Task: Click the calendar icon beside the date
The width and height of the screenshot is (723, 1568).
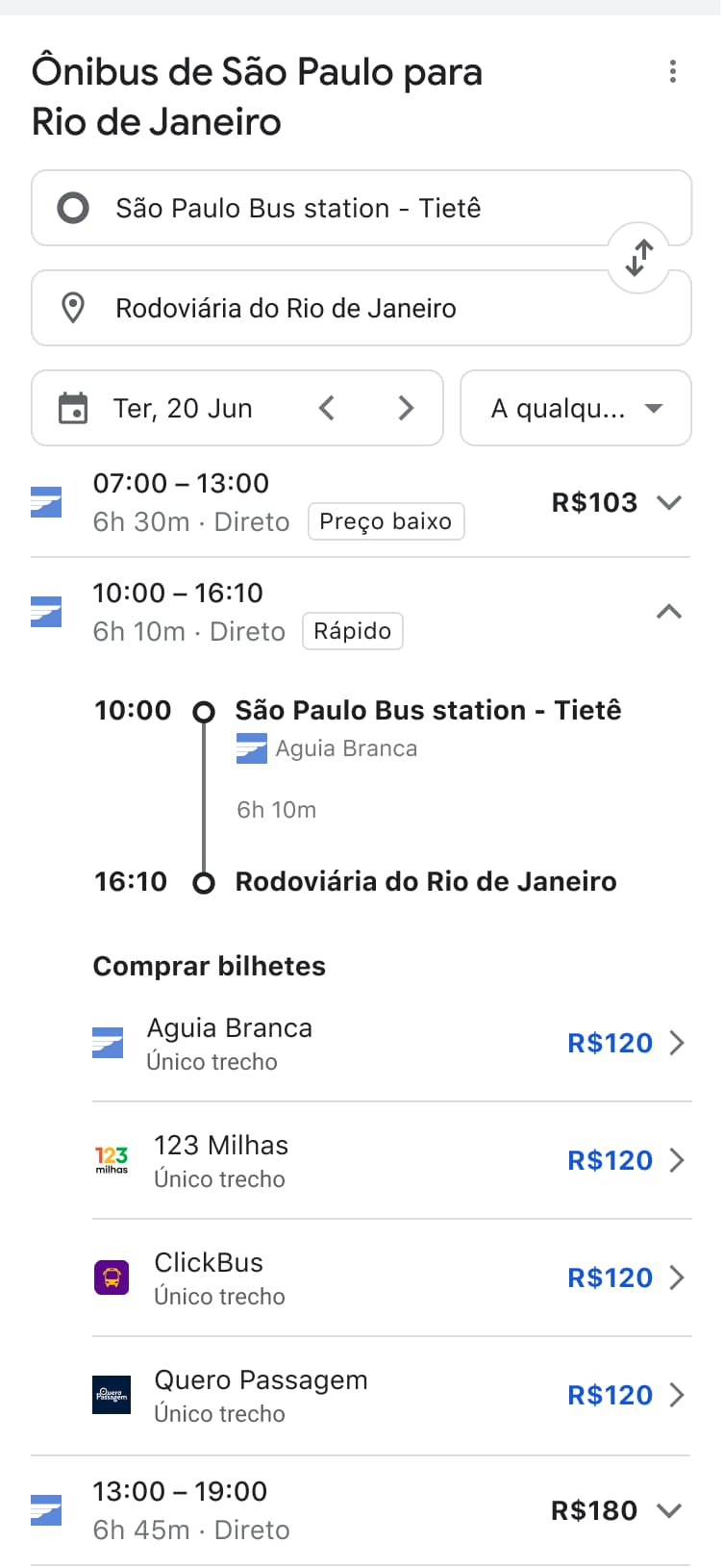Action: (x=73, y=408)
